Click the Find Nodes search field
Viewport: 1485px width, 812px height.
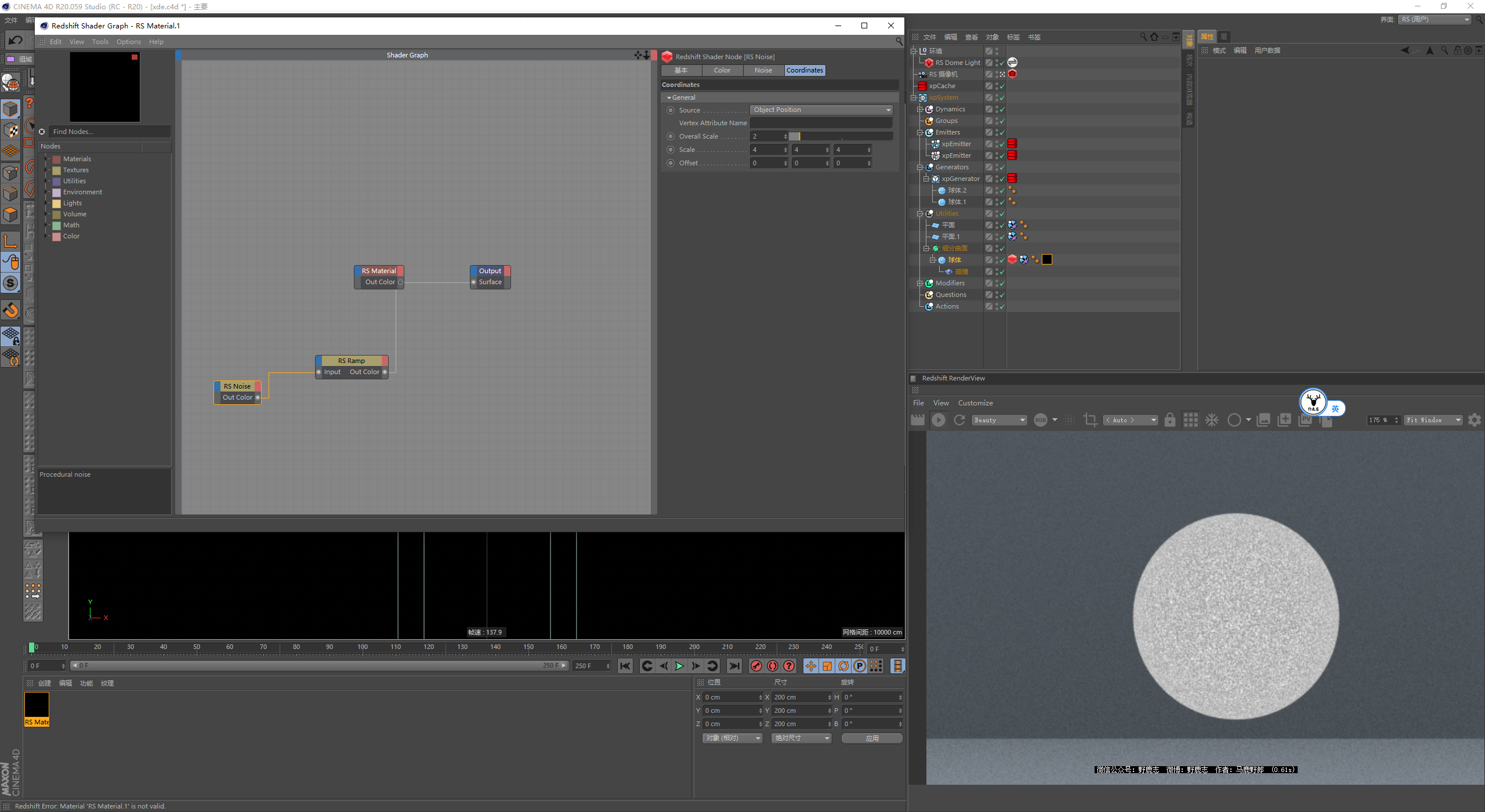pos(109,132)
